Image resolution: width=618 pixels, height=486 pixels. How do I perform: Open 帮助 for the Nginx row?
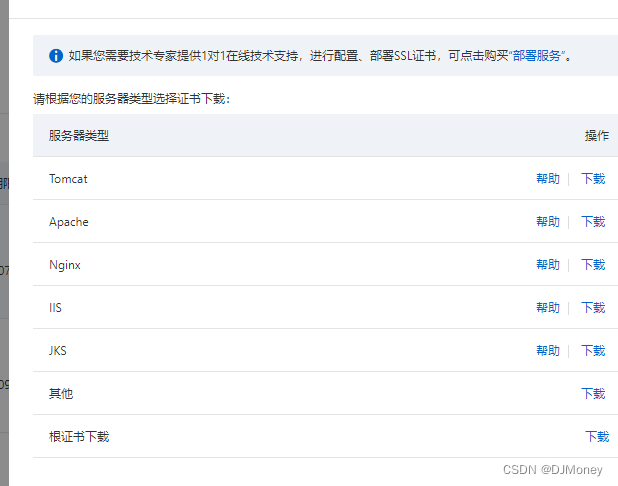548,264
